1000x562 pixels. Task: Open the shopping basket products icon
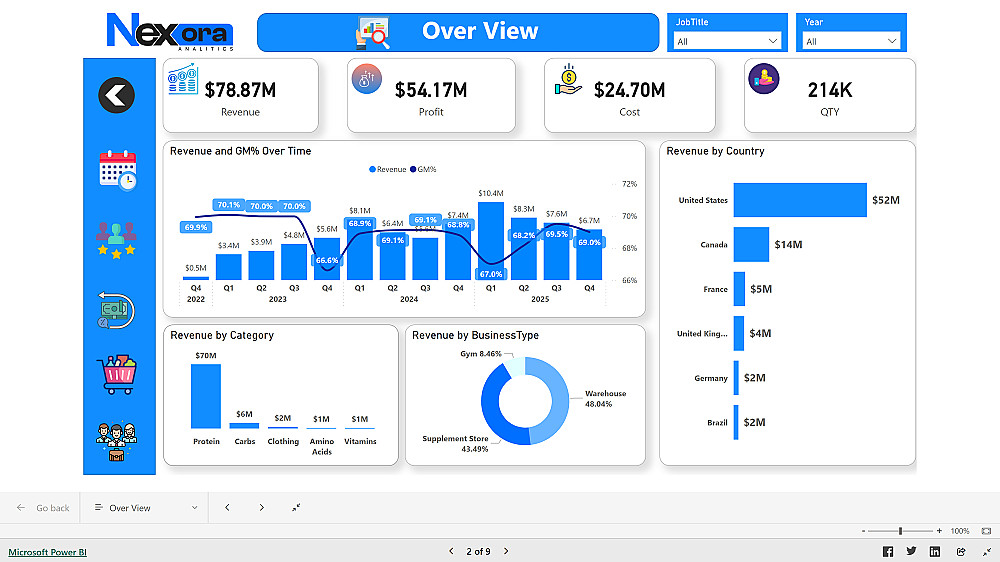117,374
